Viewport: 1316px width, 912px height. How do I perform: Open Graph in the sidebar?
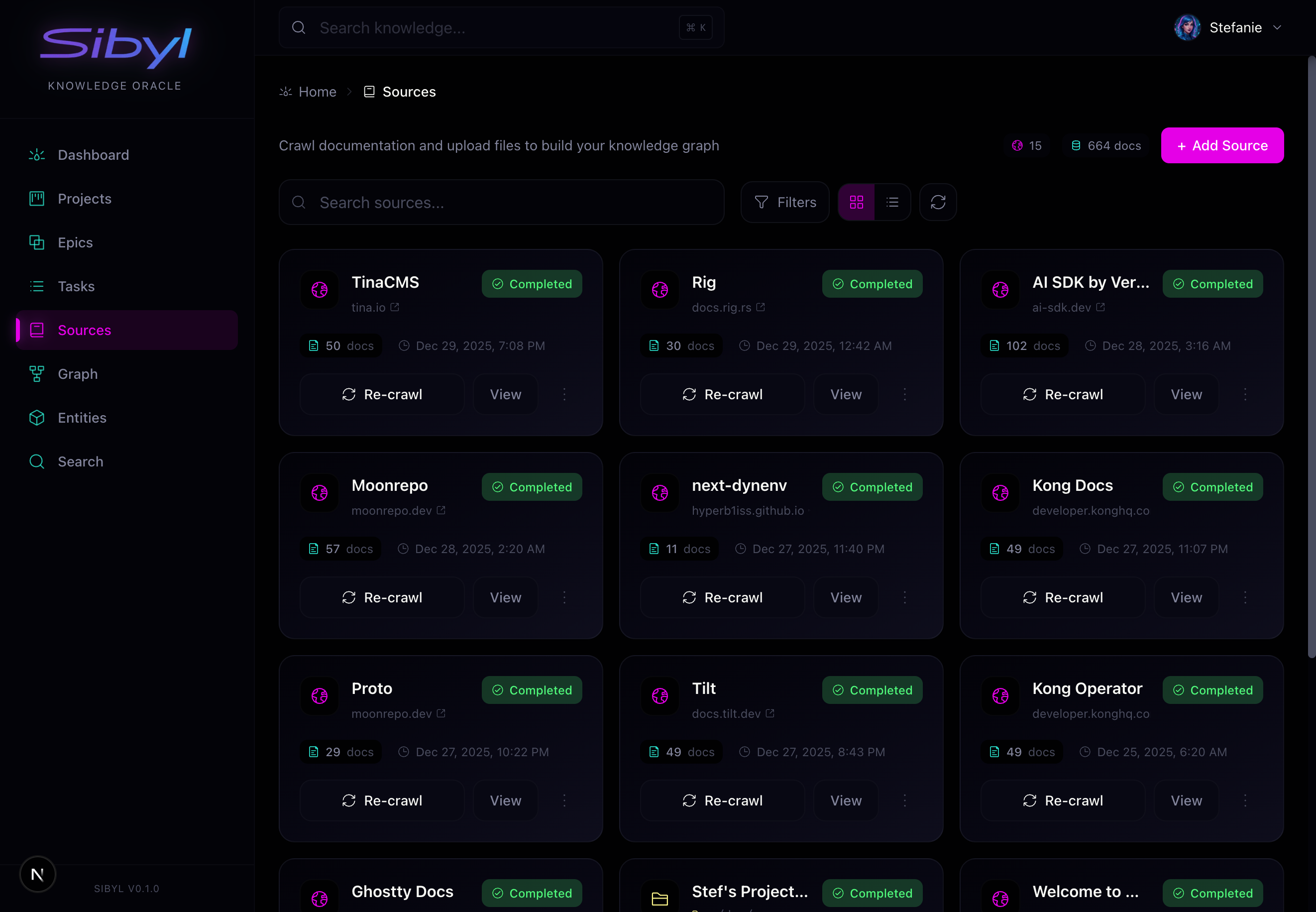[78, 374]
